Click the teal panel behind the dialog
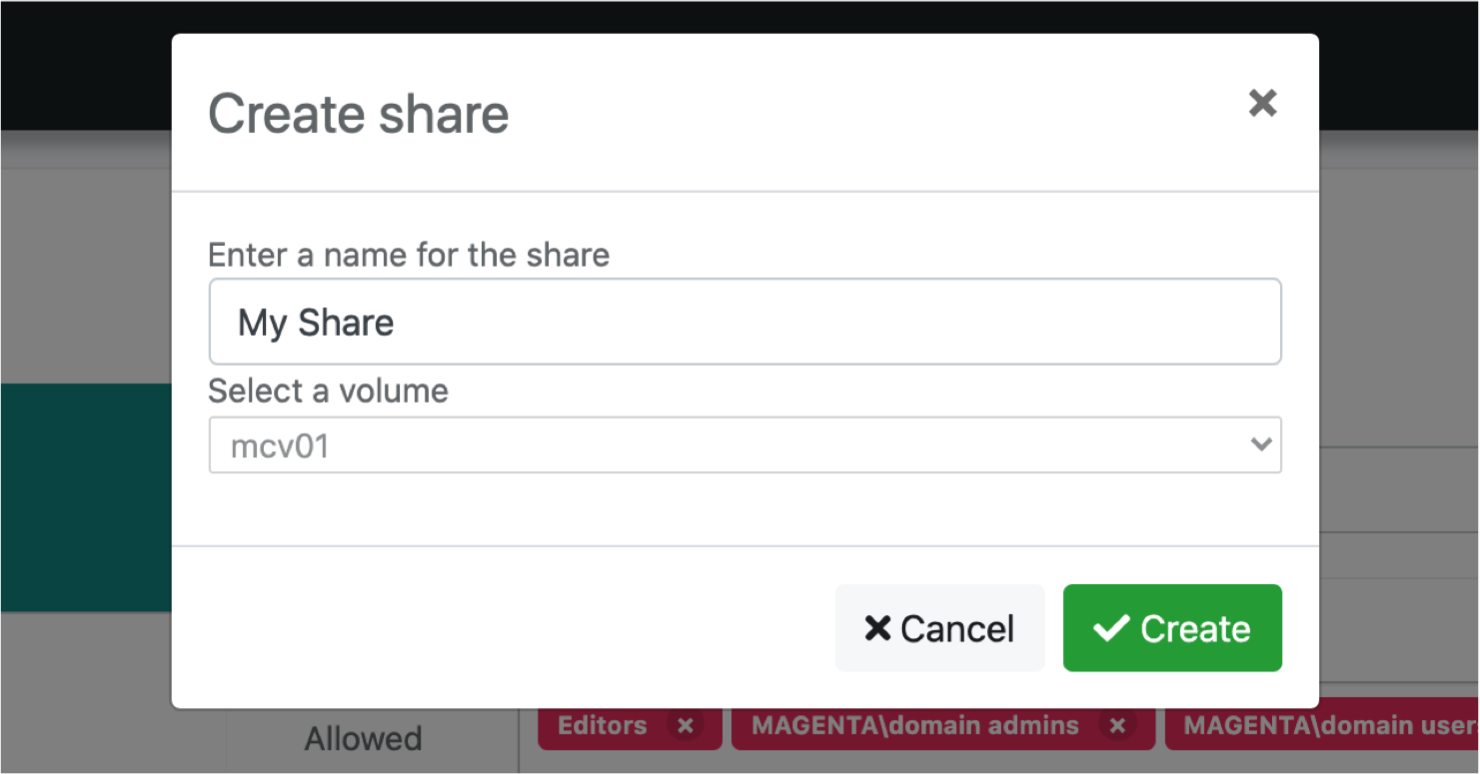1480x774 pixels. pyautogui.click(x=85, y=497)
